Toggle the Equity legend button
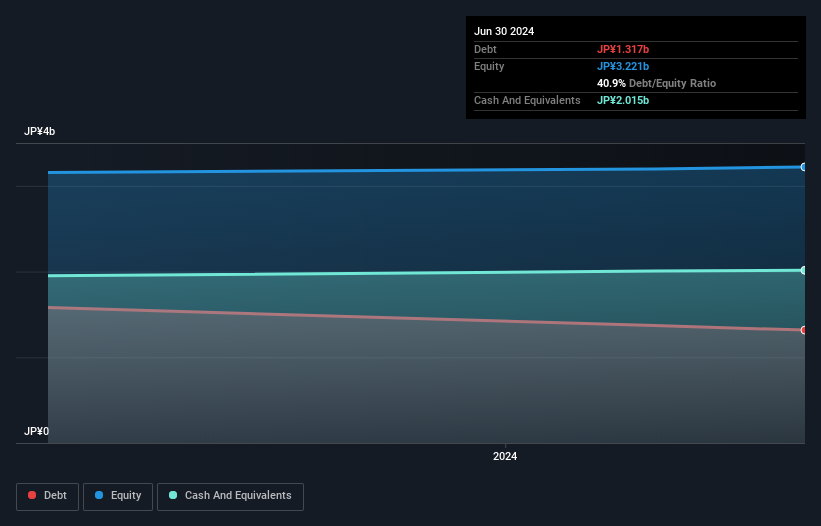The image size is (821, 526). [x=118, y=496]
